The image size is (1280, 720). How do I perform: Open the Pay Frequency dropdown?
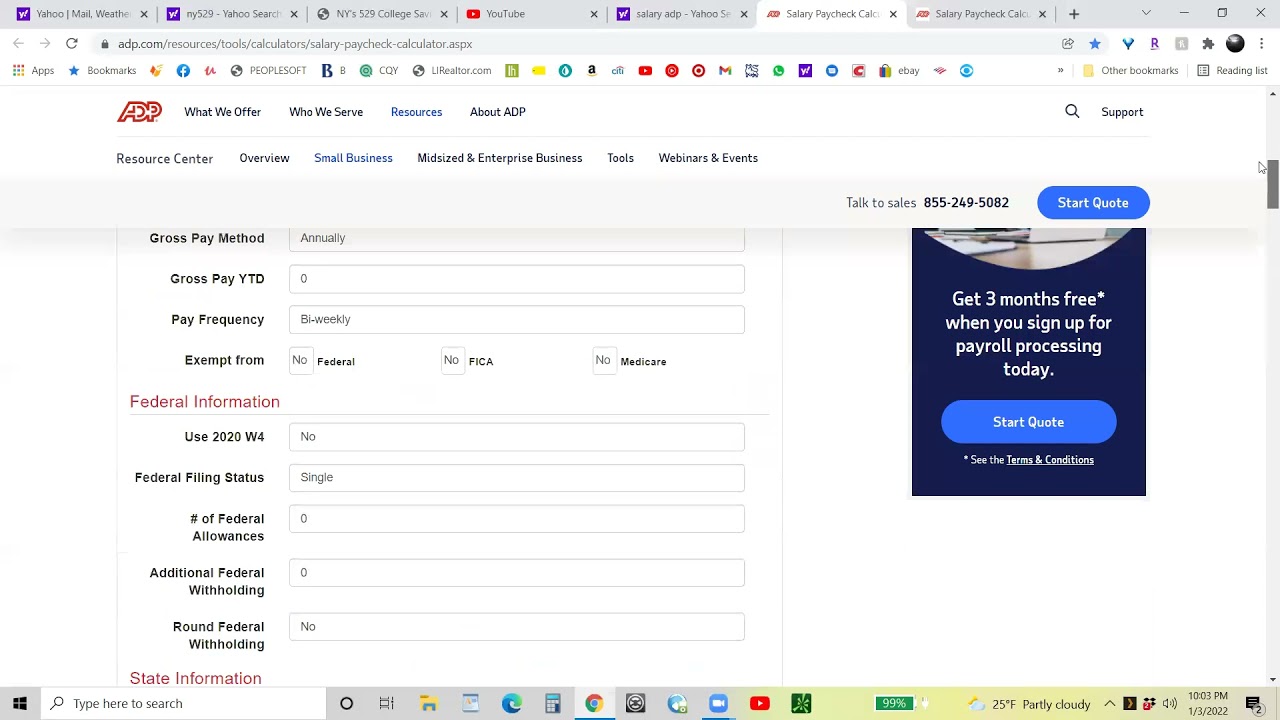pyautogui.click(x=517, y=319)
